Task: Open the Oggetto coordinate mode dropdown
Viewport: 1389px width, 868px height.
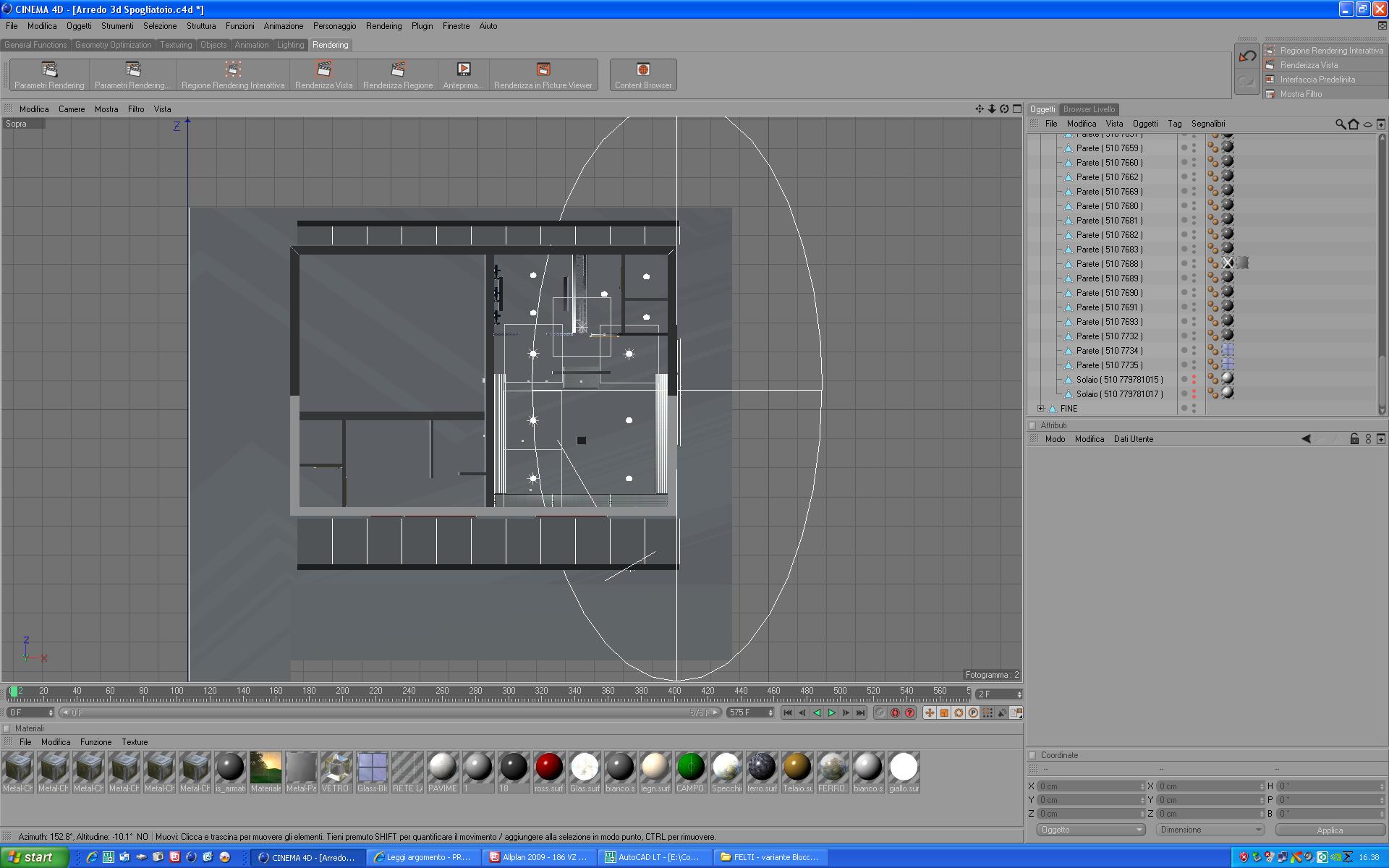Action: click(1090, 830)
